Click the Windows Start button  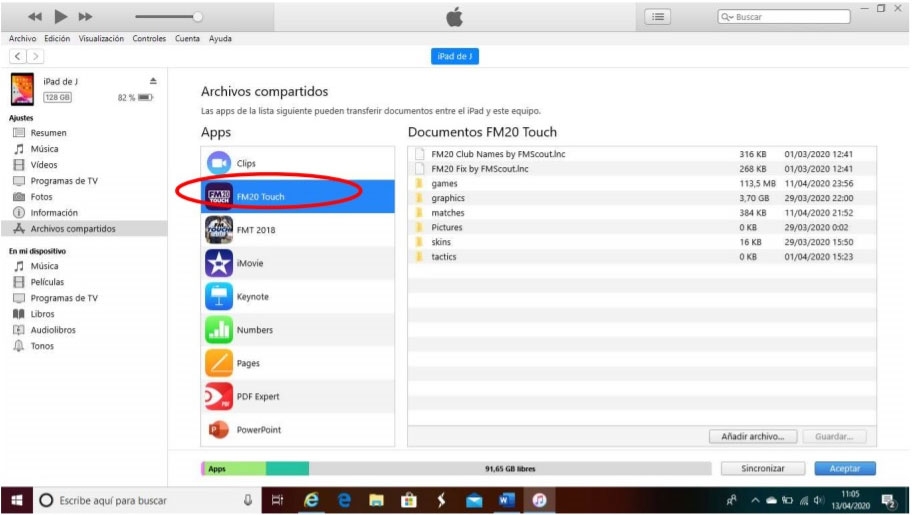click(17, 500)
